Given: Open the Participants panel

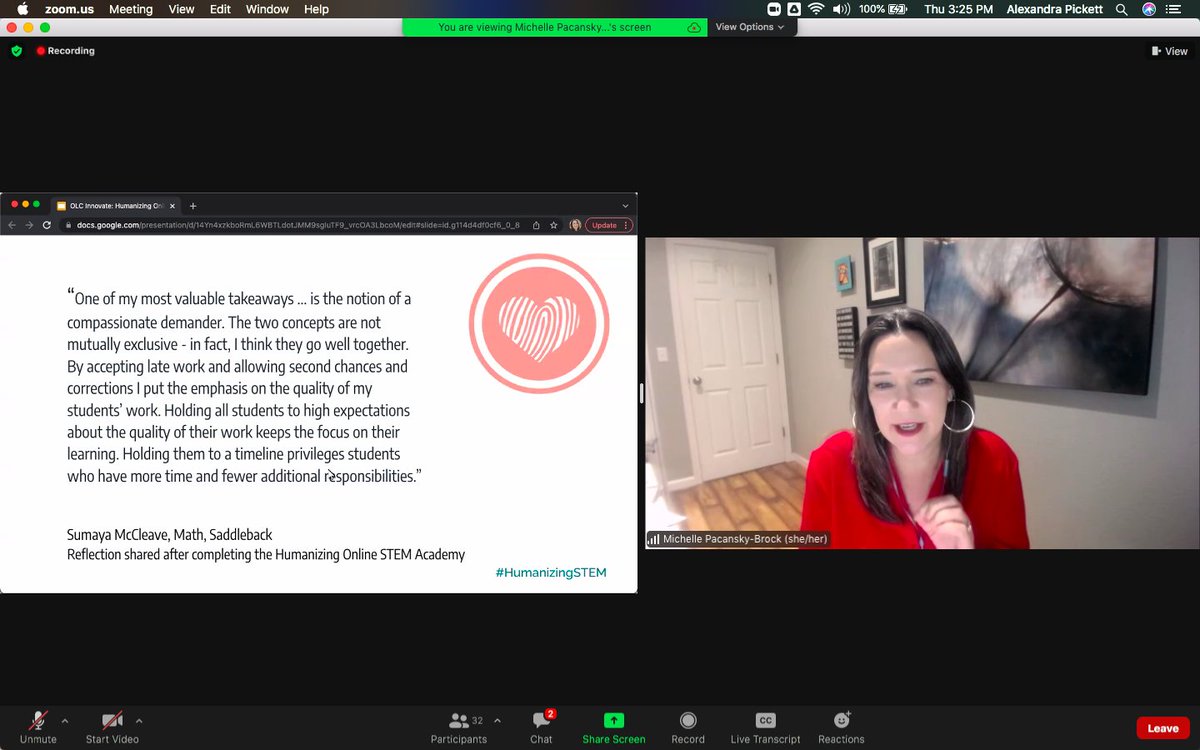Looking at the screenshot, I should pyautogui.click(x=459, y=727).
